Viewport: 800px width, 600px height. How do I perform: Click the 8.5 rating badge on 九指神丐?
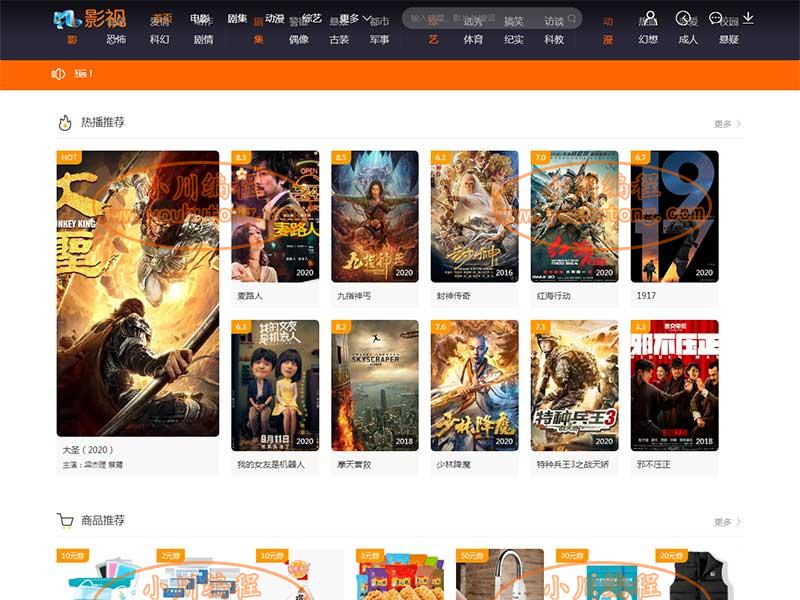point(341,157)
